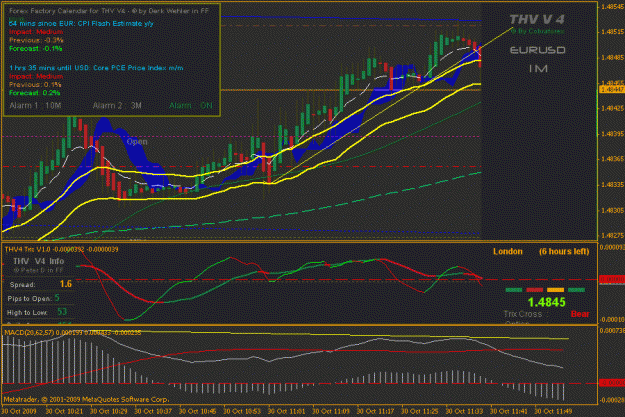
Task: Click the red zero-level tag on the MACD scale
Action: pyautogui.click(x=612, y=383)
